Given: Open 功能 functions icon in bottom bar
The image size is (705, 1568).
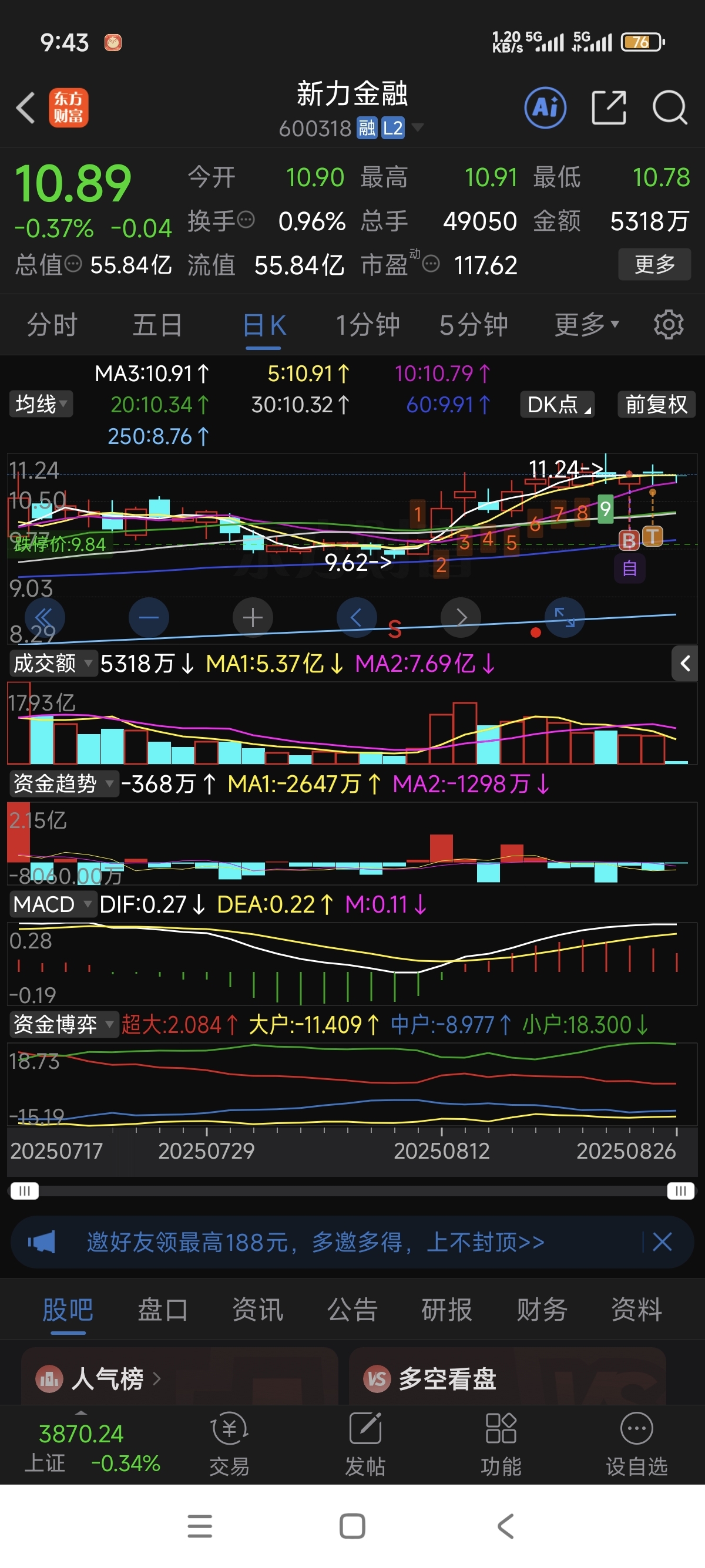Looking at the screenshot, I should 501,1444.
